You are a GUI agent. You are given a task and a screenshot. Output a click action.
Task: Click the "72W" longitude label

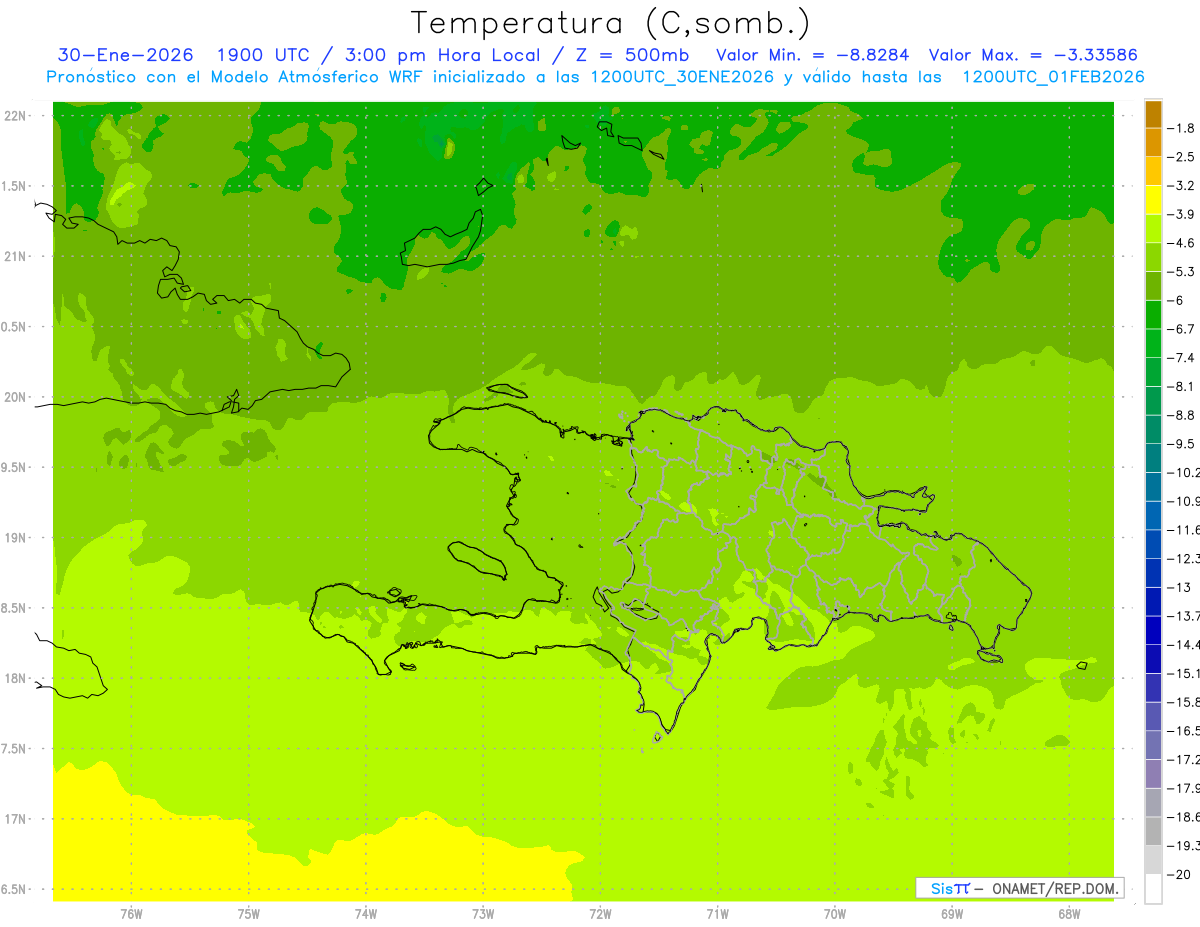(600, 914)
